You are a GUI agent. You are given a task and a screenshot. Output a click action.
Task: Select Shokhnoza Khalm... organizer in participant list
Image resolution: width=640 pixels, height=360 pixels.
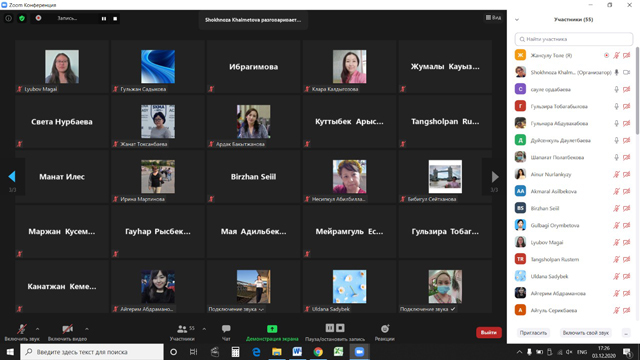click(x=573, y=72)
